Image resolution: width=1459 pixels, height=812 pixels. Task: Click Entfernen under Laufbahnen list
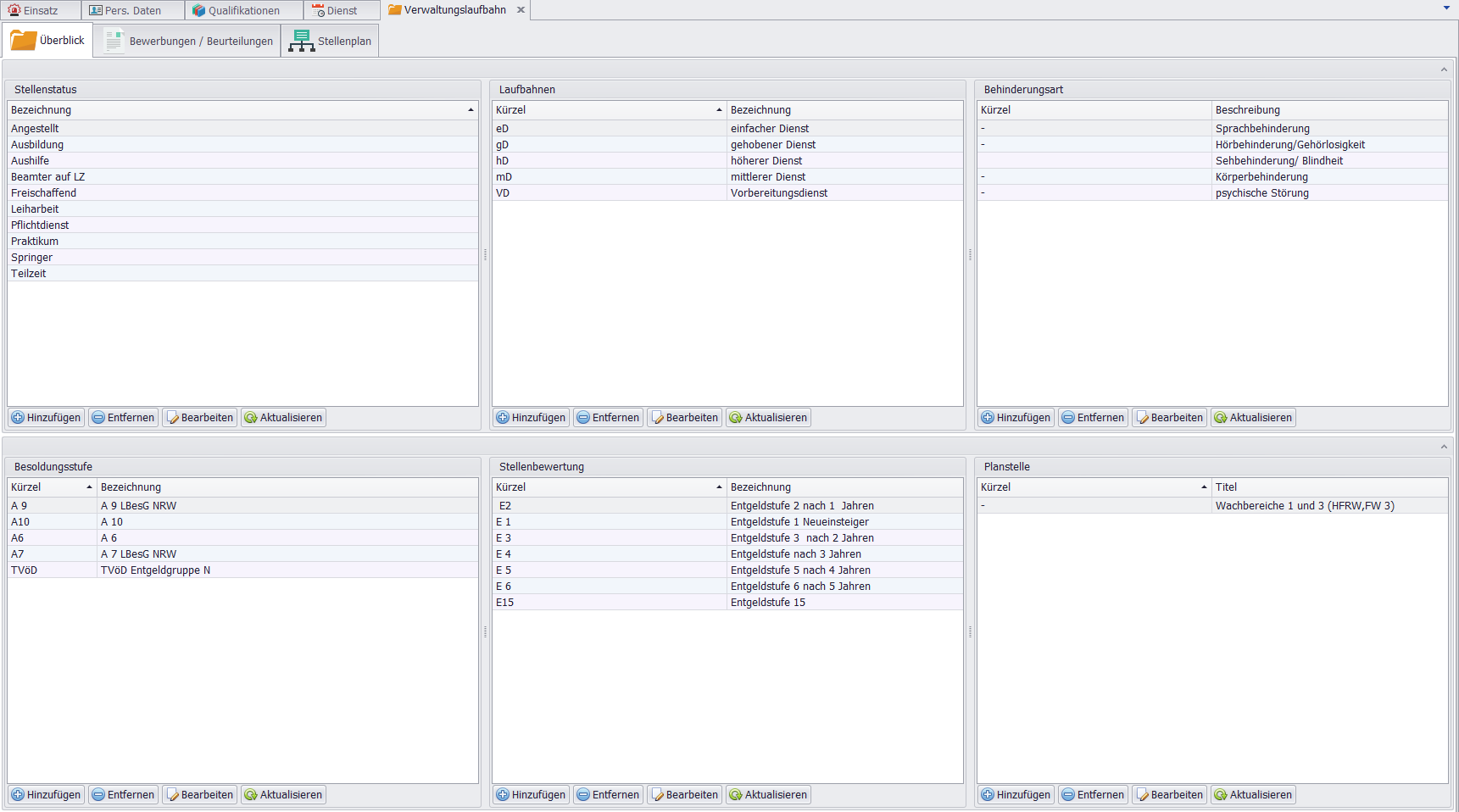click(607, 418)
